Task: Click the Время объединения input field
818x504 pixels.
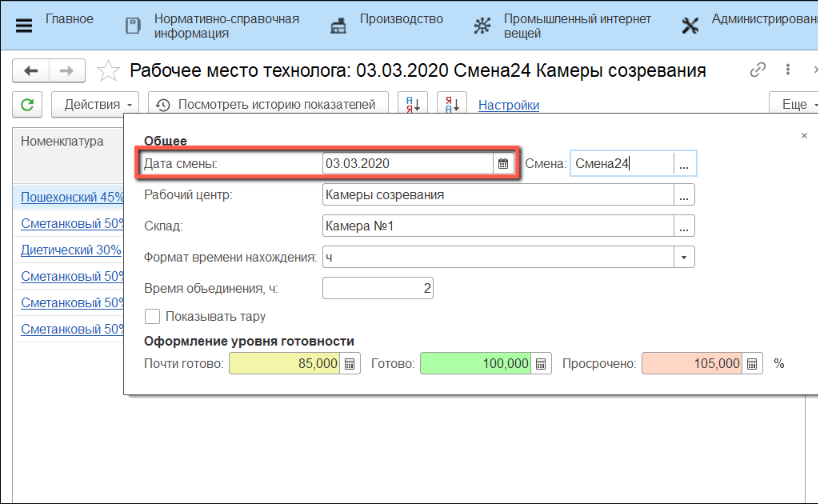Action: pyautogui.click(x=378, y=288)
